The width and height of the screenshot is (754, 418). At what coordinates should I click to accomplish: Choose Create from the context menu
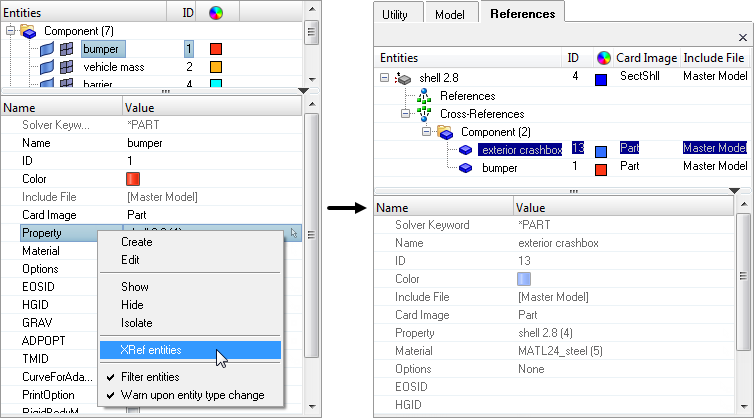click(x=190, y=242)
